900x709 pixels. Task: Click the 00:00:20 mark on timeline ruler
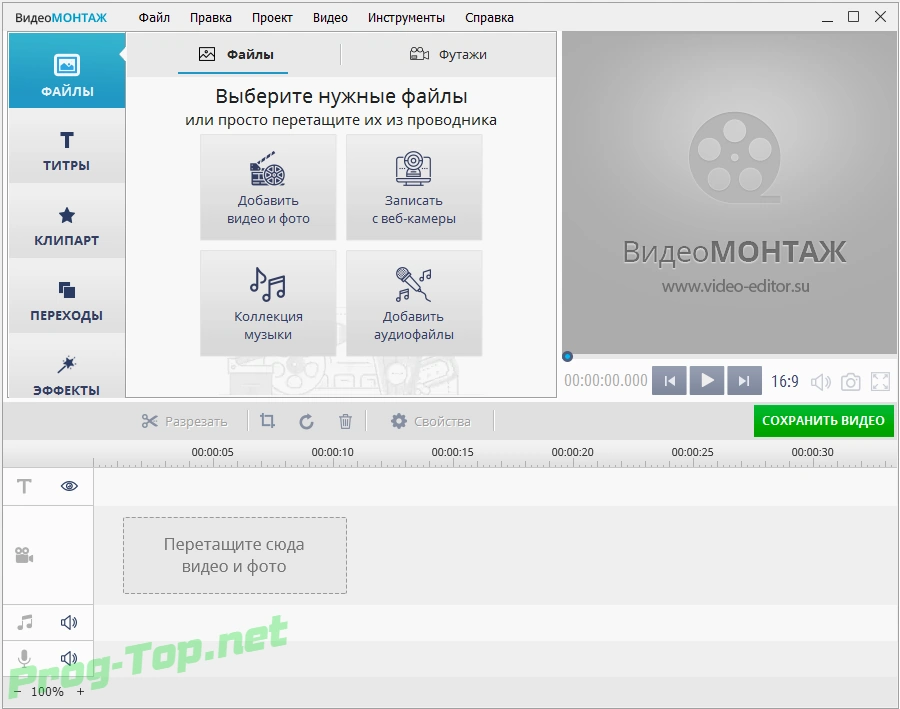click(572, 452)
